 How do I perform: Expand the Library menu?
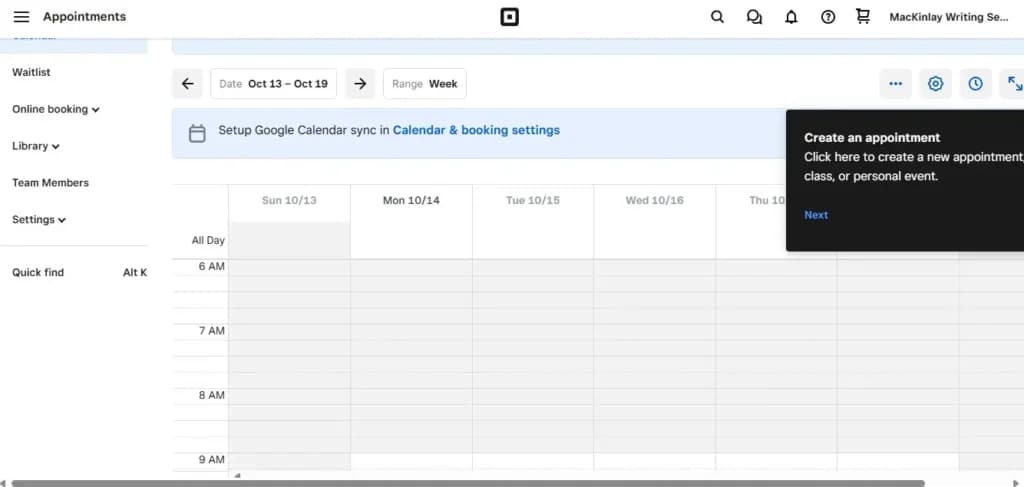click(x=36, y=146)
